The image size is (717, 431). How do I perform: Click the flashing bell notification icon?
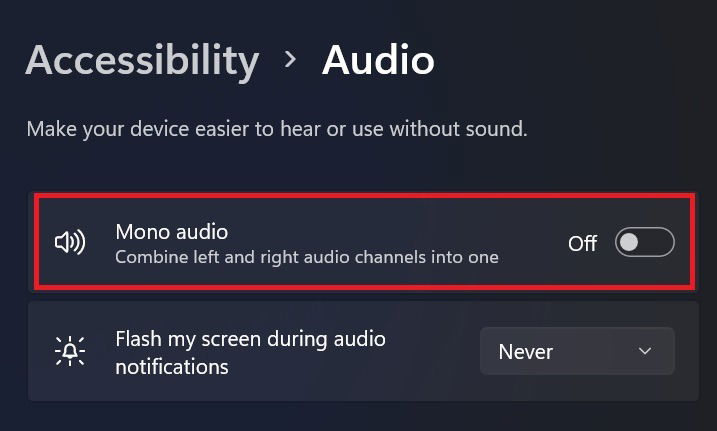coord(70,351)
